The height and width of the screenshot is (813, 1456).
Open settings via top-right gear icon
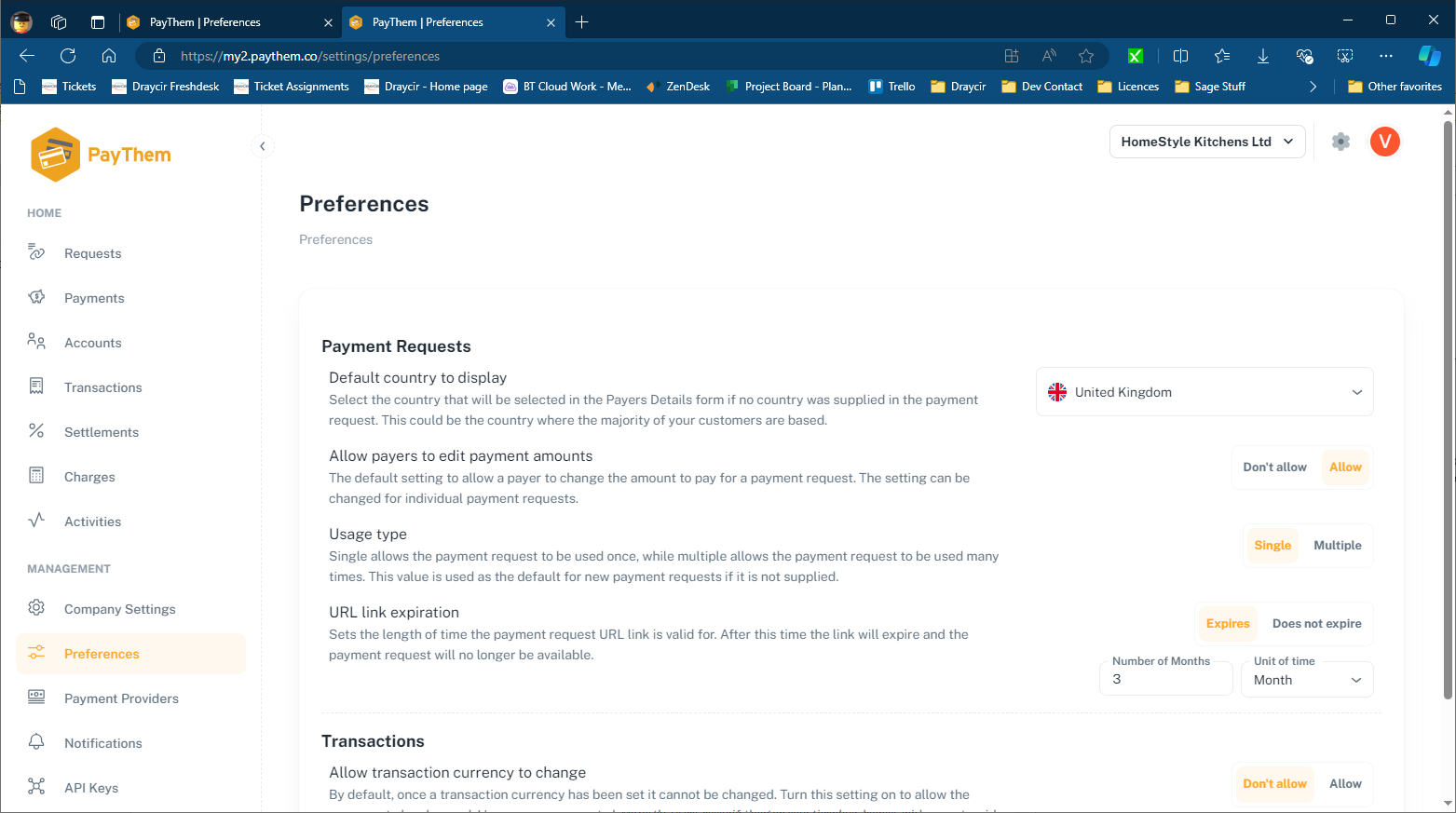[1340, 142]
